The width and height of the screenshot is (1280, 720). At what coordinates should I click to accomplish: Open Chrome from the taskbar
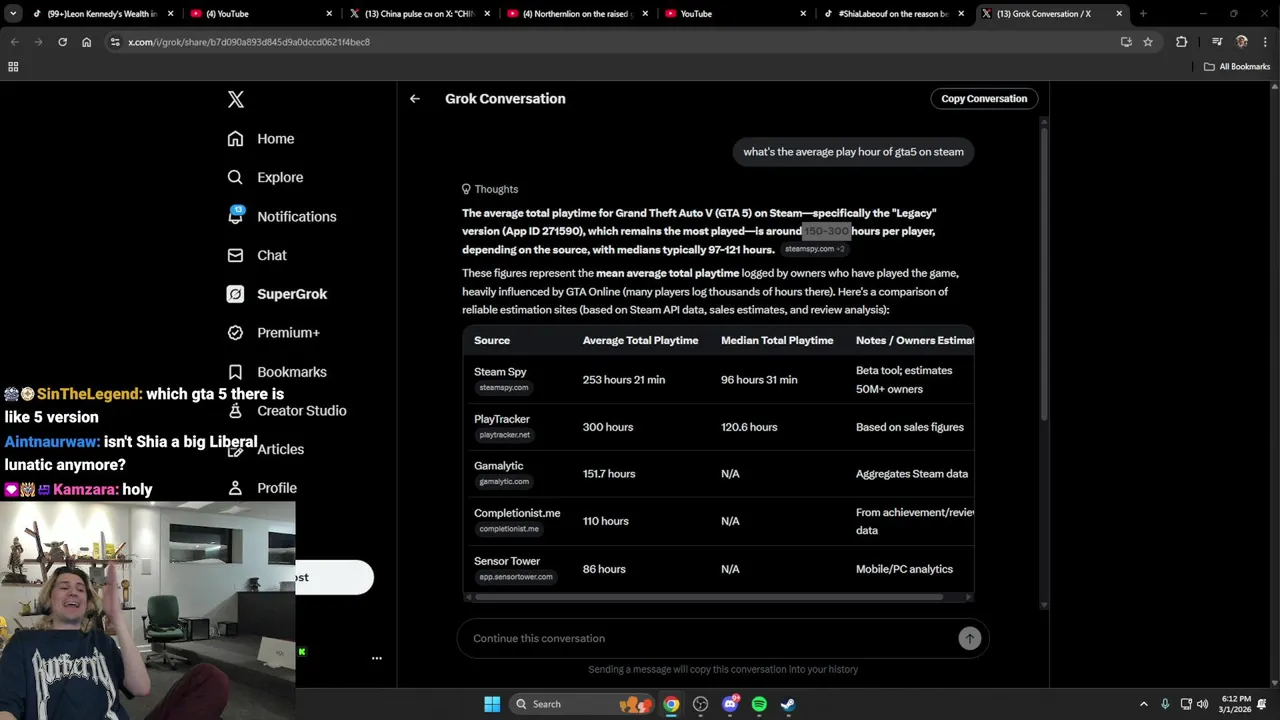(x=671, y=704)
